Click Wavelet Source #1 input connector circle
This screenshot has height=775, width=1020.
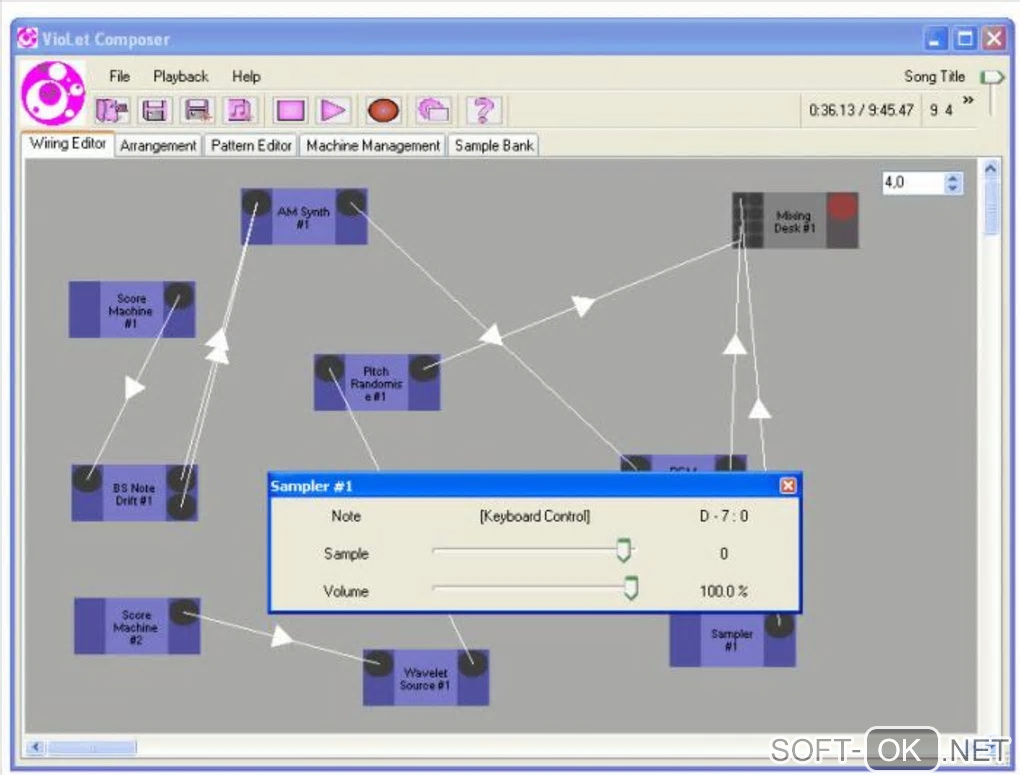pyautogui.click(x=378, y=664)
